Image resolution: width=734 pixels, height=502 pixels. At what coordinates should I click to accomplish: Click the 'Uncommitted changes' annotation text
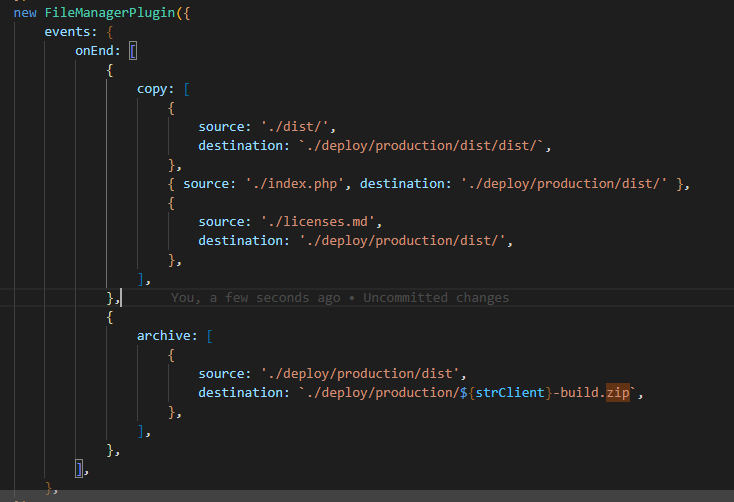click(x=436, y=298)
